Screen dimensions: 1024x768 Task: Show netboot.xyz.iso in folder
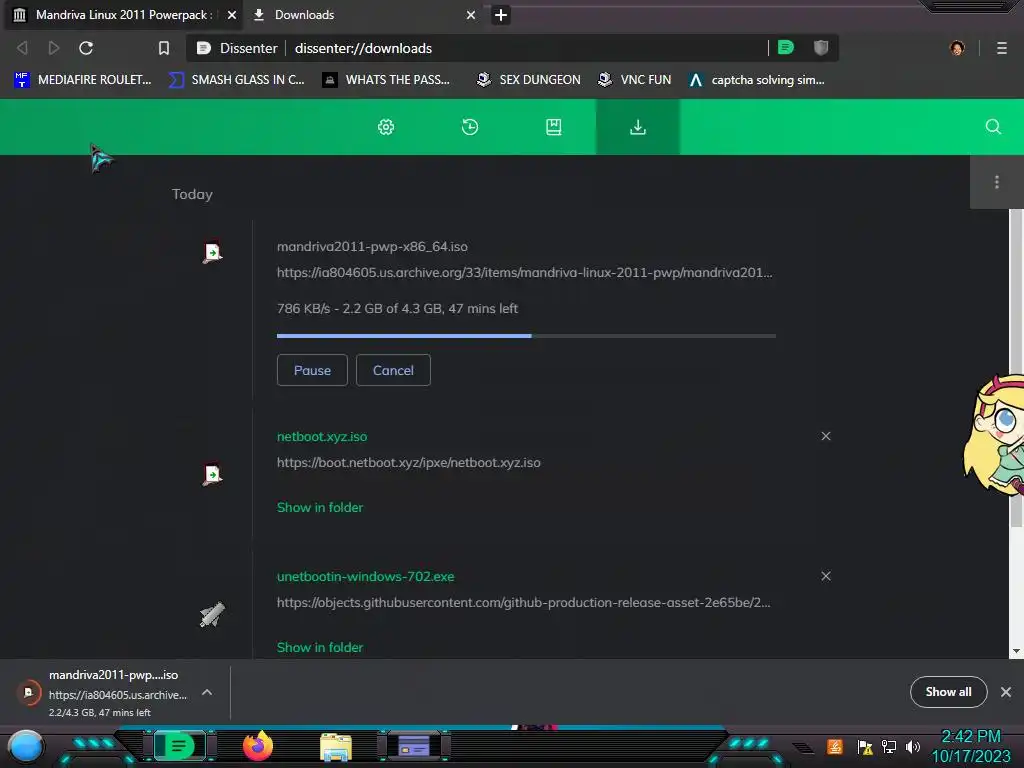320,507
